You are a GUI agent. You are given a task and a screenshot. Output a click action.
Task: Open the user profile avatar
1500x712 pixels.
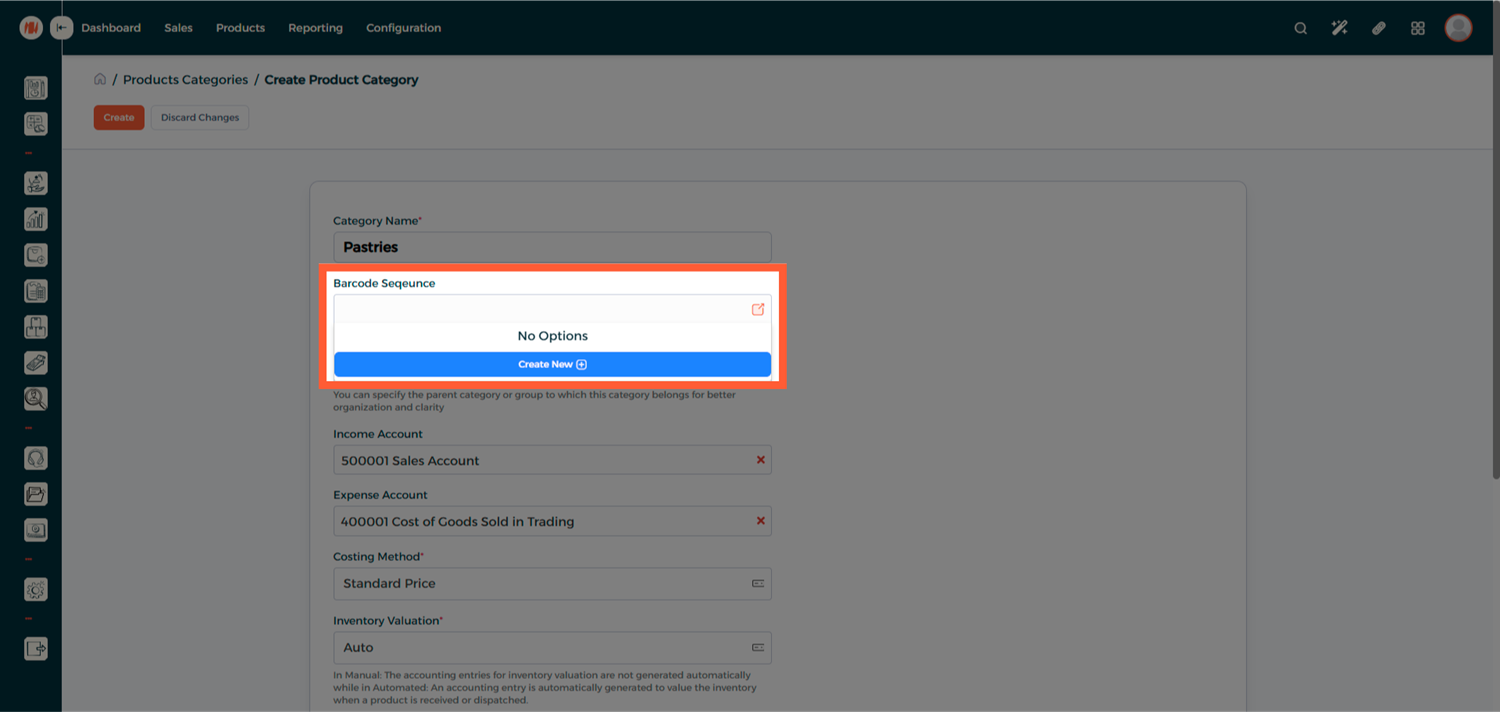click(x=1458, y=28)
